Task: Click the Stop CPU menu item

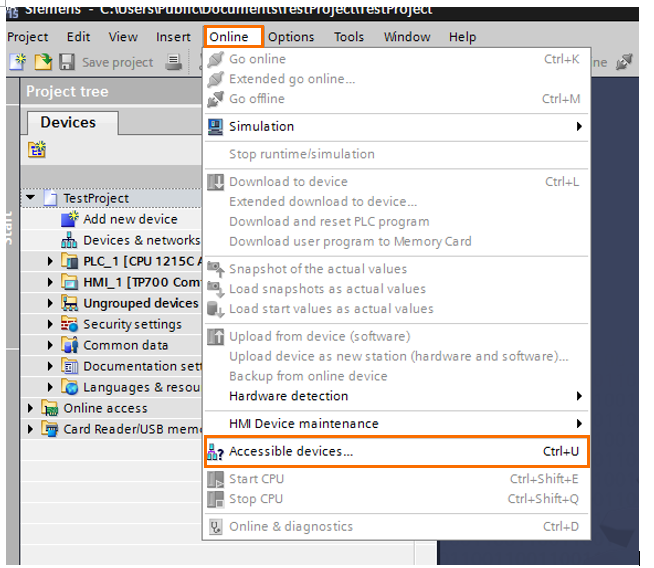Action: [396, 499]
